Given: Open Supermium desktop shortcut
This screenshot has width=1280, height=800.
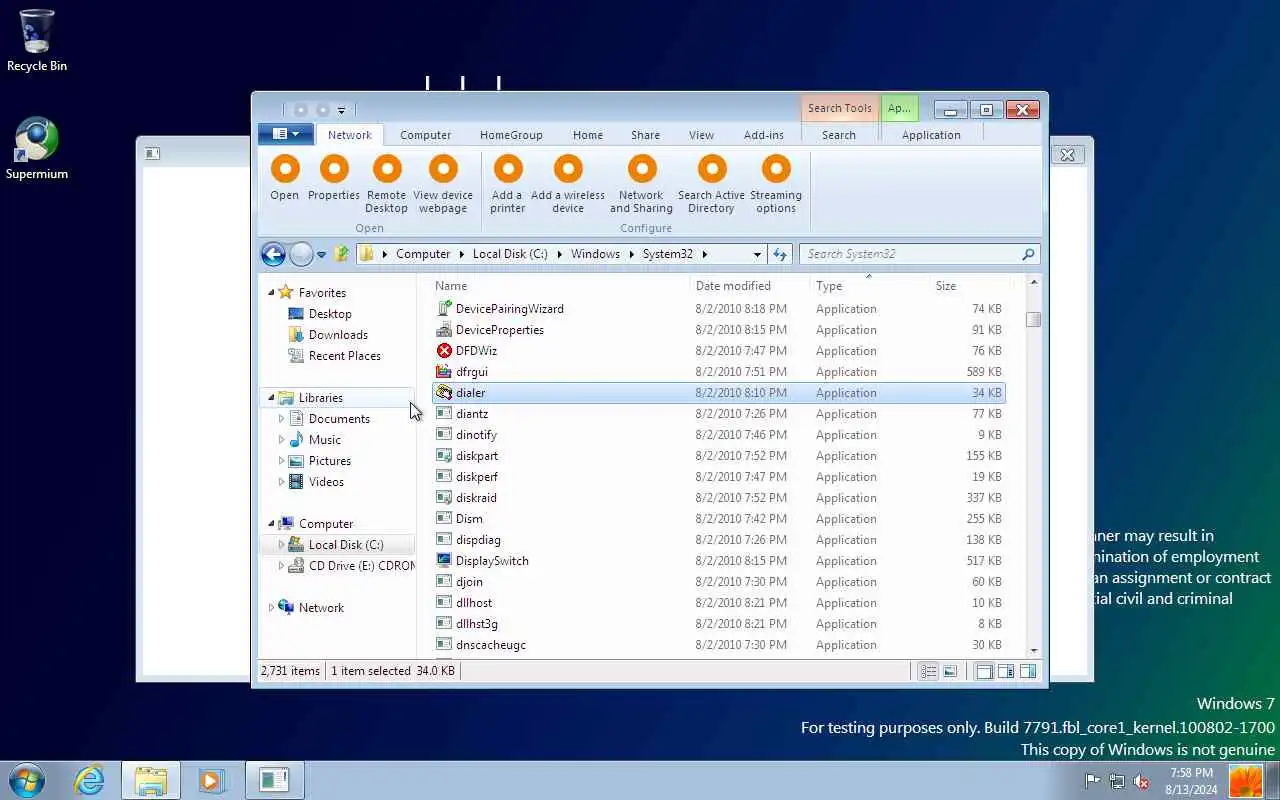Looking at the screenshot, I should point(37,150).
